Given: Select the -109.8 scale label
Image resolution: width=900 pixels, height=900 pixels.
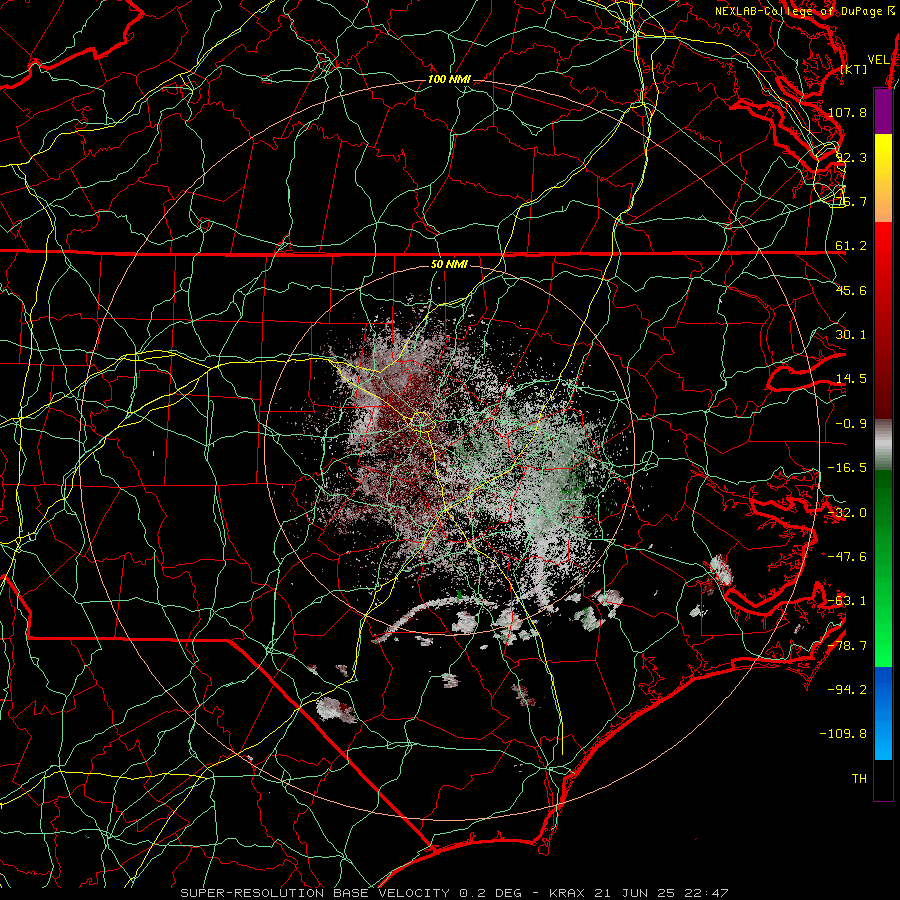Looking at the screenshot, I should point(843,734).
